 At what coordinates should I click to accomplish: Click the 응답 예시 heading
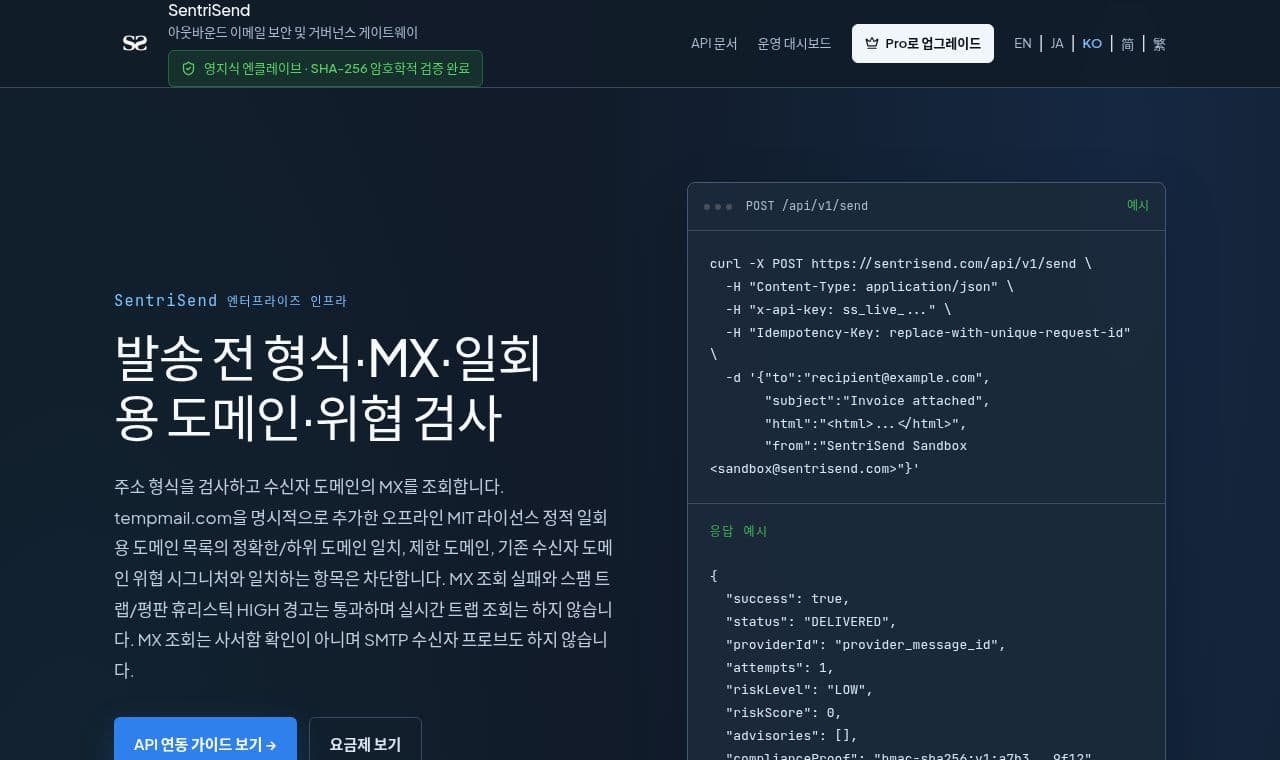[738, 531]
